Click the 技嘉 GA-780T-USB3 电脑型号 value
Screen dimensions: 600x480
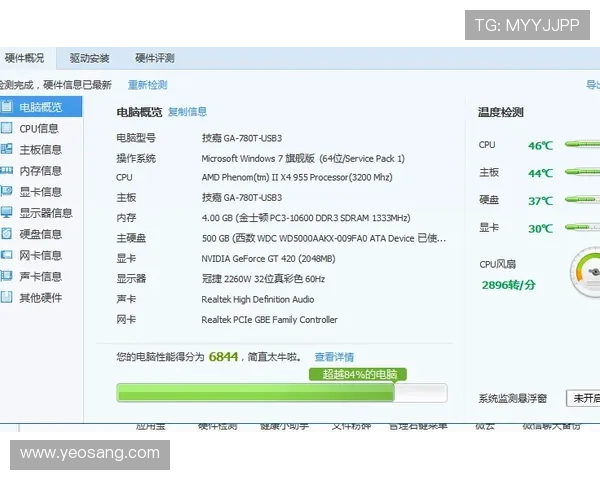click(x=242, y=138)
